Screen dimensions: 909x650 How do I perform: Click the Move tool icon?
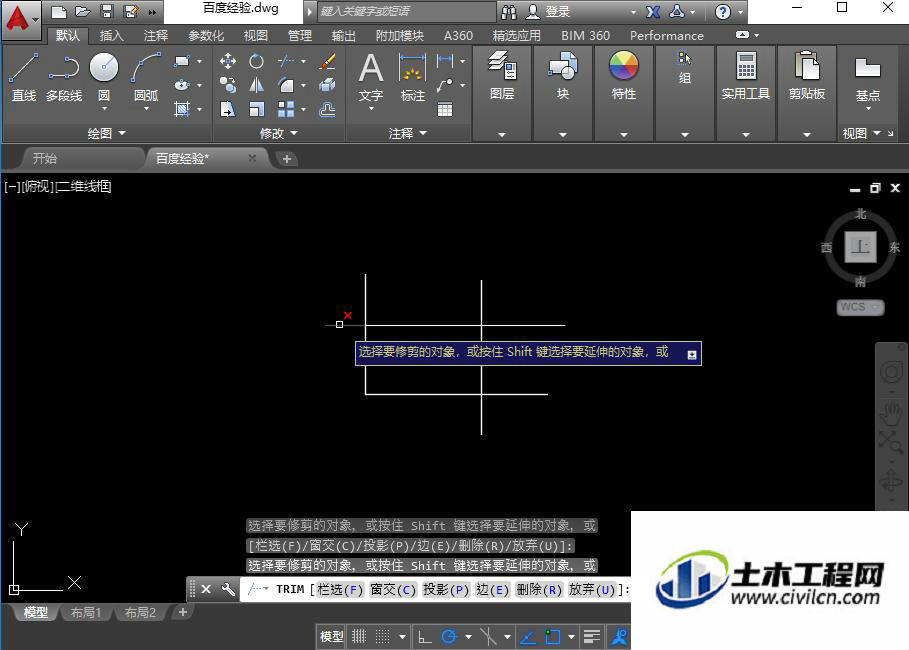[x=228, y=61]
